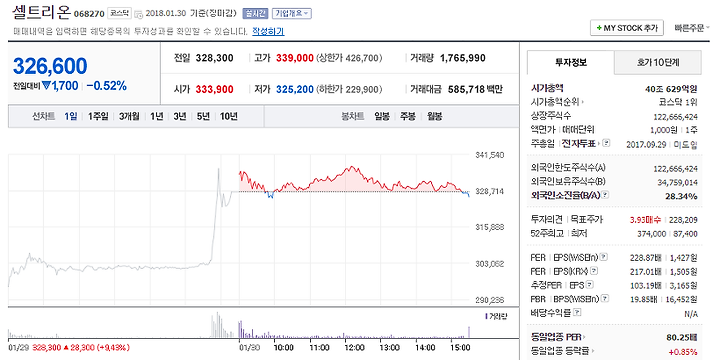The width and height of the screenshot is (720, 360).
Task: Open help icon for 외국인소진율(B/A)
Action: coord(605,195)
